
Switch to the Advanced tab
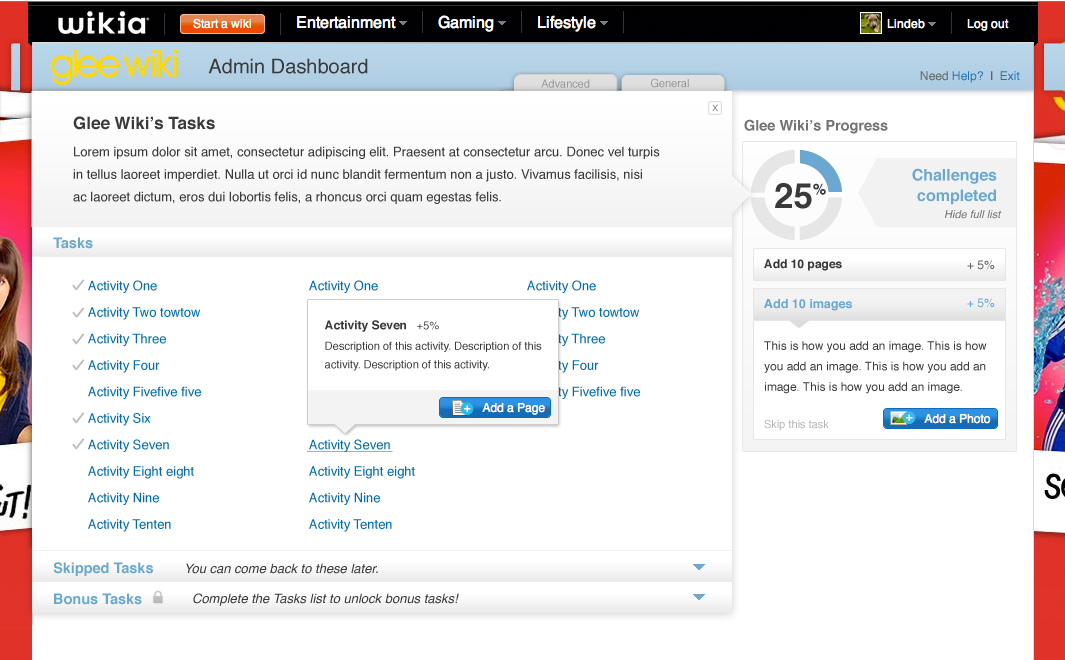565,83
